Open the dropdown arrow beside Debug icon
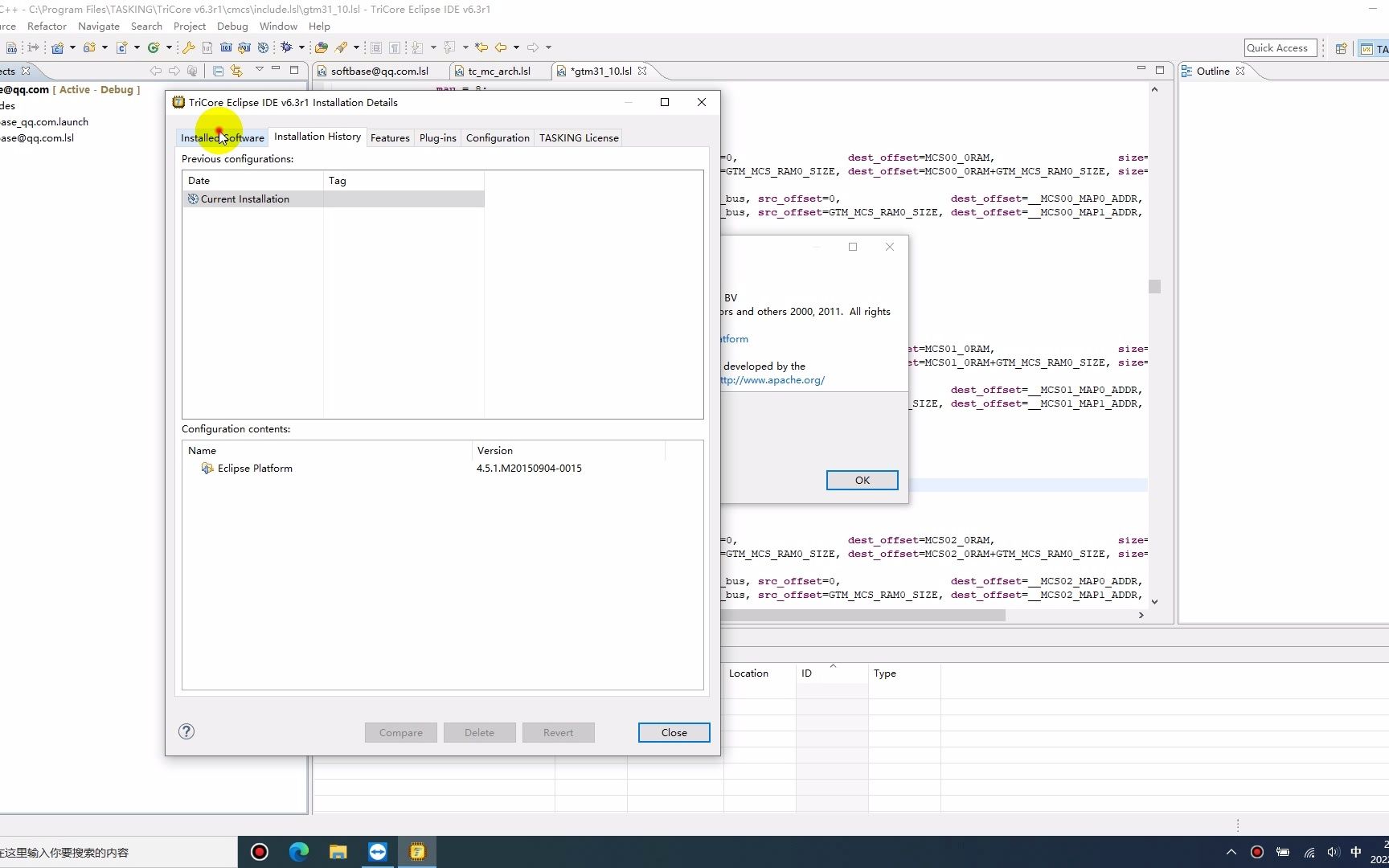Viewport: 1389px width, 868px height. [301, 47]
